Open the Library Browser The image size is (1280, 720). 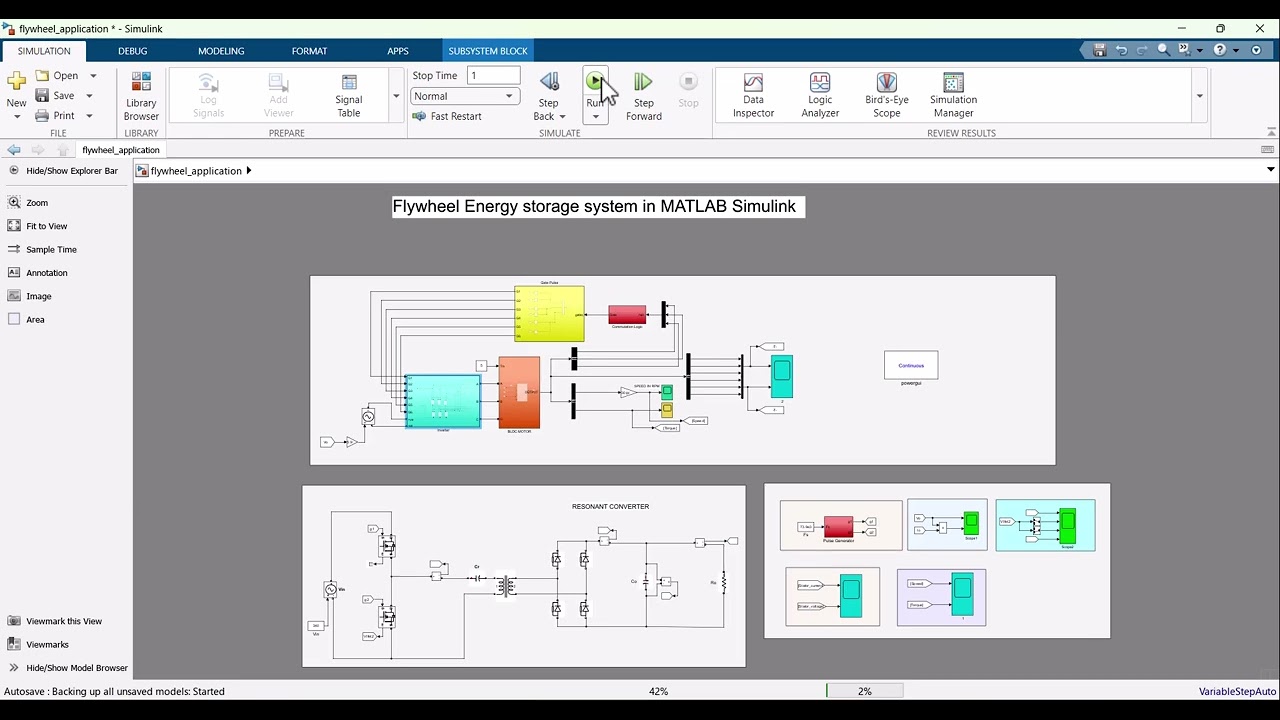[x=141, y=96]
